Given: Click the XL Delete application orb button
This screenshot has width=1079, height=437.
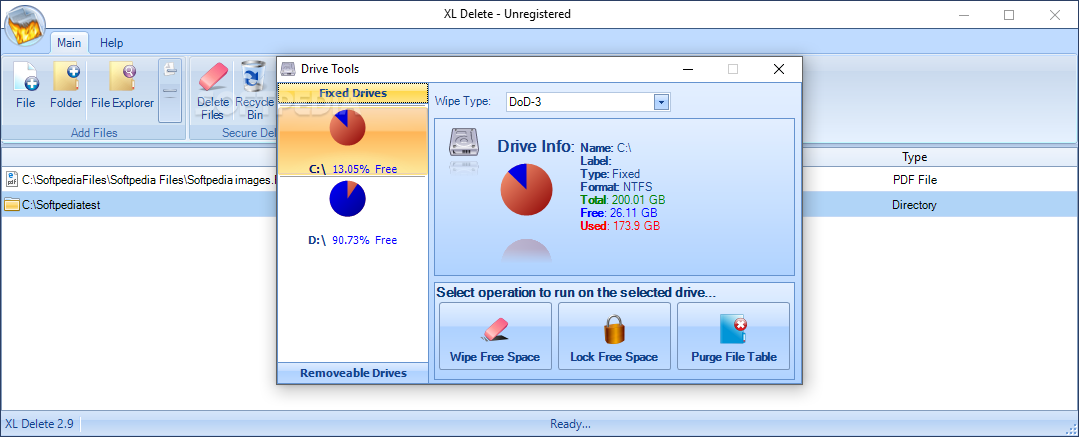Looking at the screenshot, I should [25, 28].
